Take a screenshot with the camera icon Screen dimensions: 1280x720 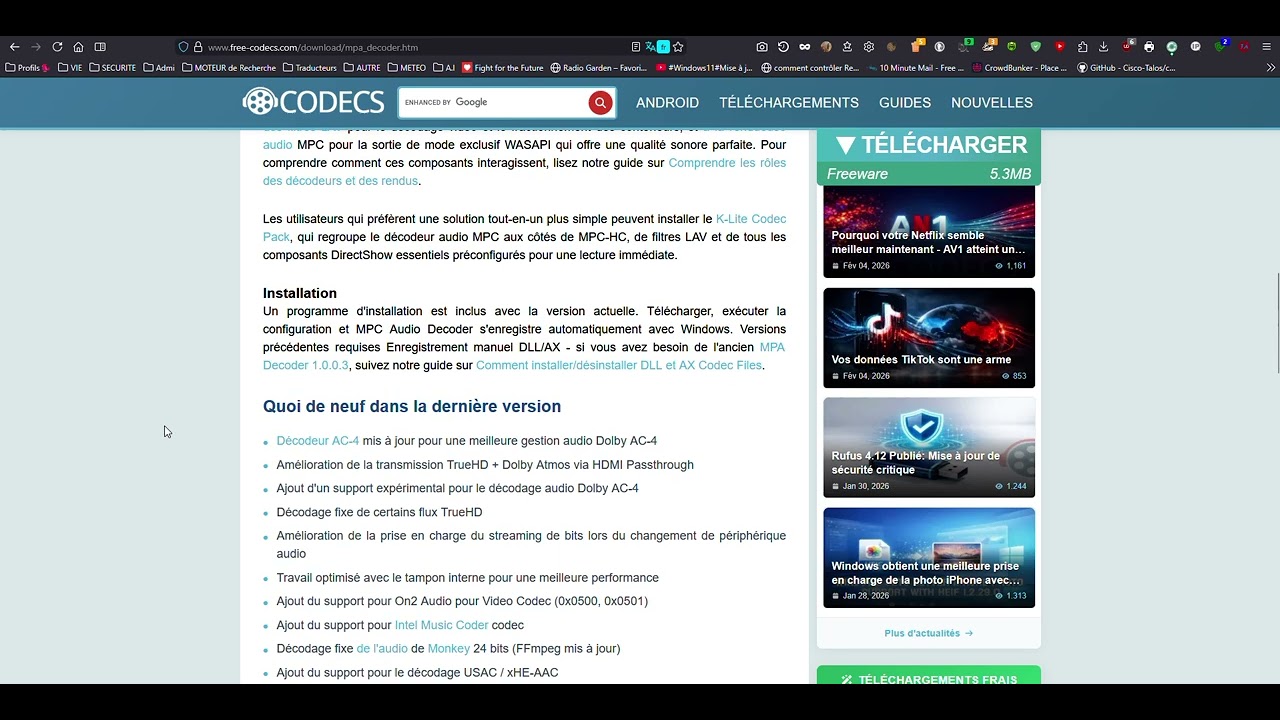[x=762, y=47]
